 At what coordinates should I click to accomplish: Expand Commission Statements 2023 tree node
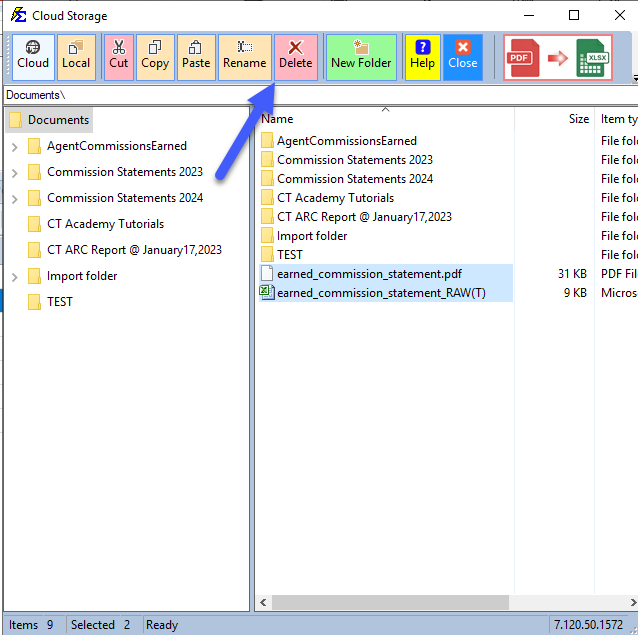click(x=15, y=173)
